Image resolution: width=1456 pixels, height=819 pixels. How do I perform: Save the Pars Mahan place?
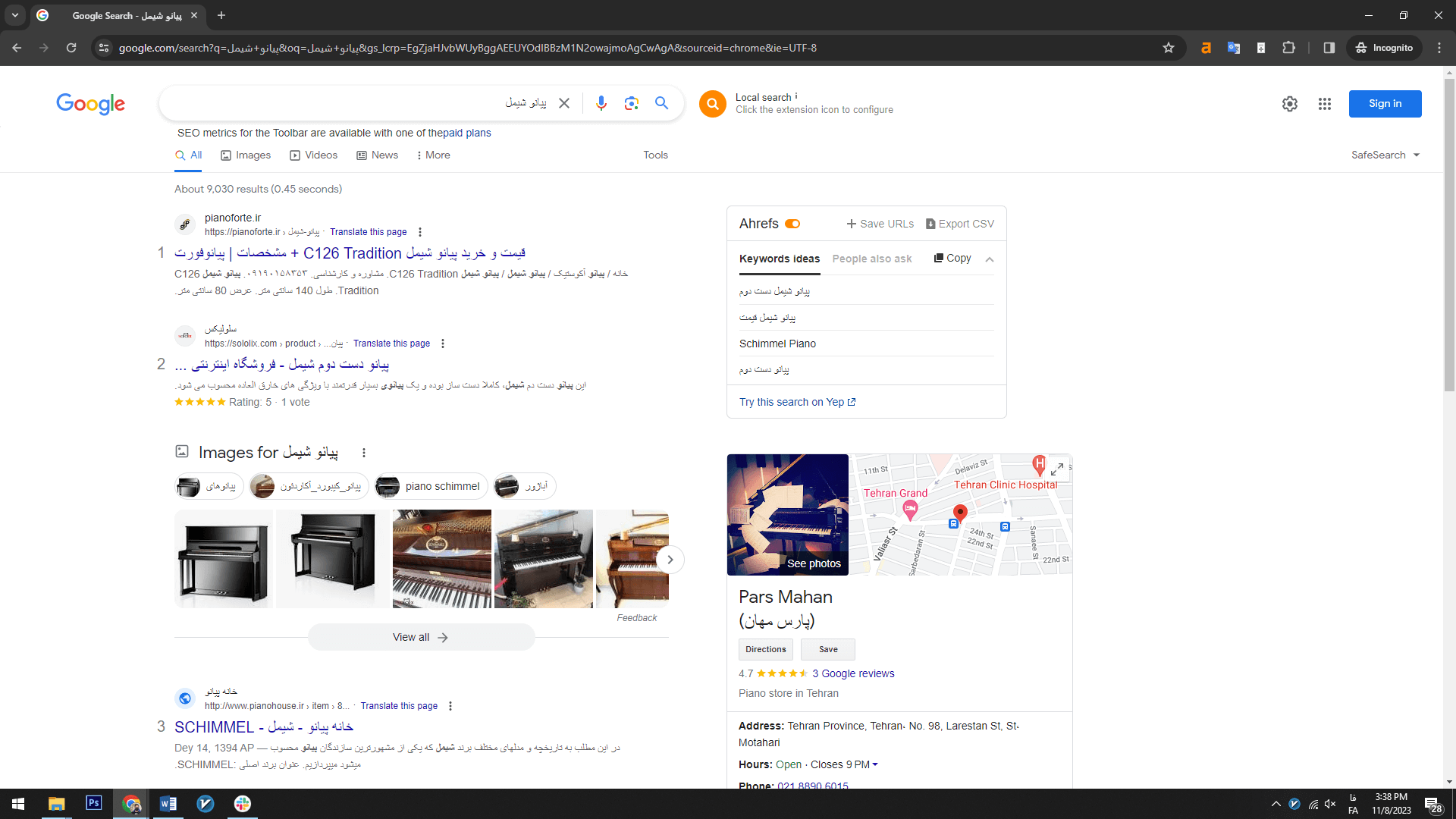(828, 649)
